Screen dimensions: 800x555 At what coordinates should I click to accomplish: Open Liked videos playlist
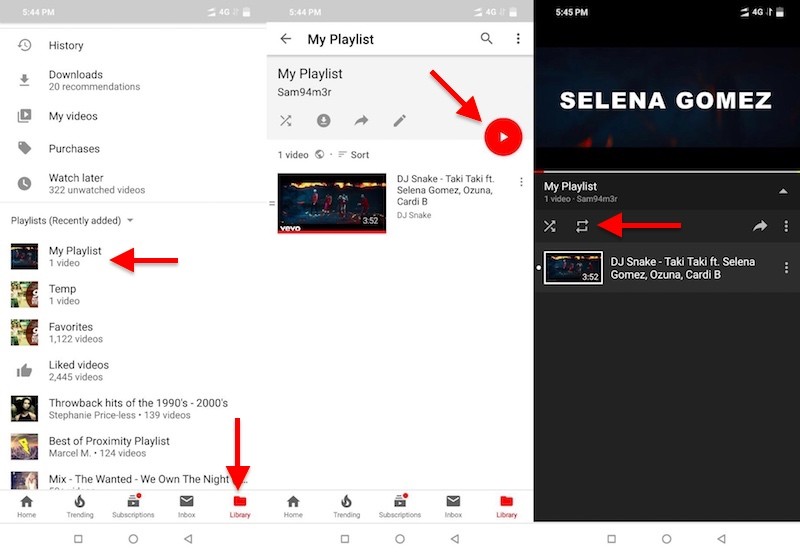click(133, 371)
